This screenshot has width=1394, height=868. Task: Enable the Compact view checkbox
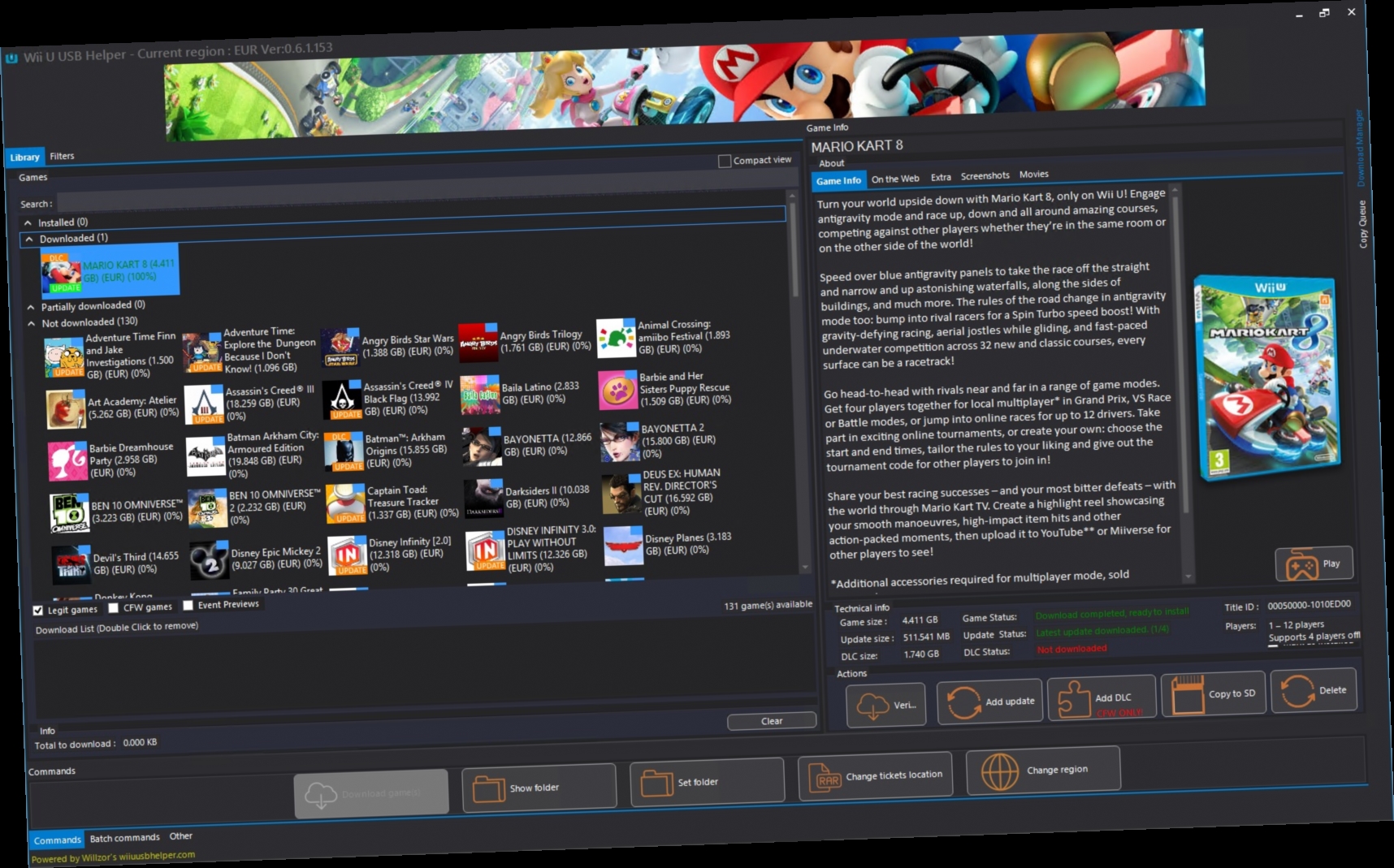coord(723,161)
